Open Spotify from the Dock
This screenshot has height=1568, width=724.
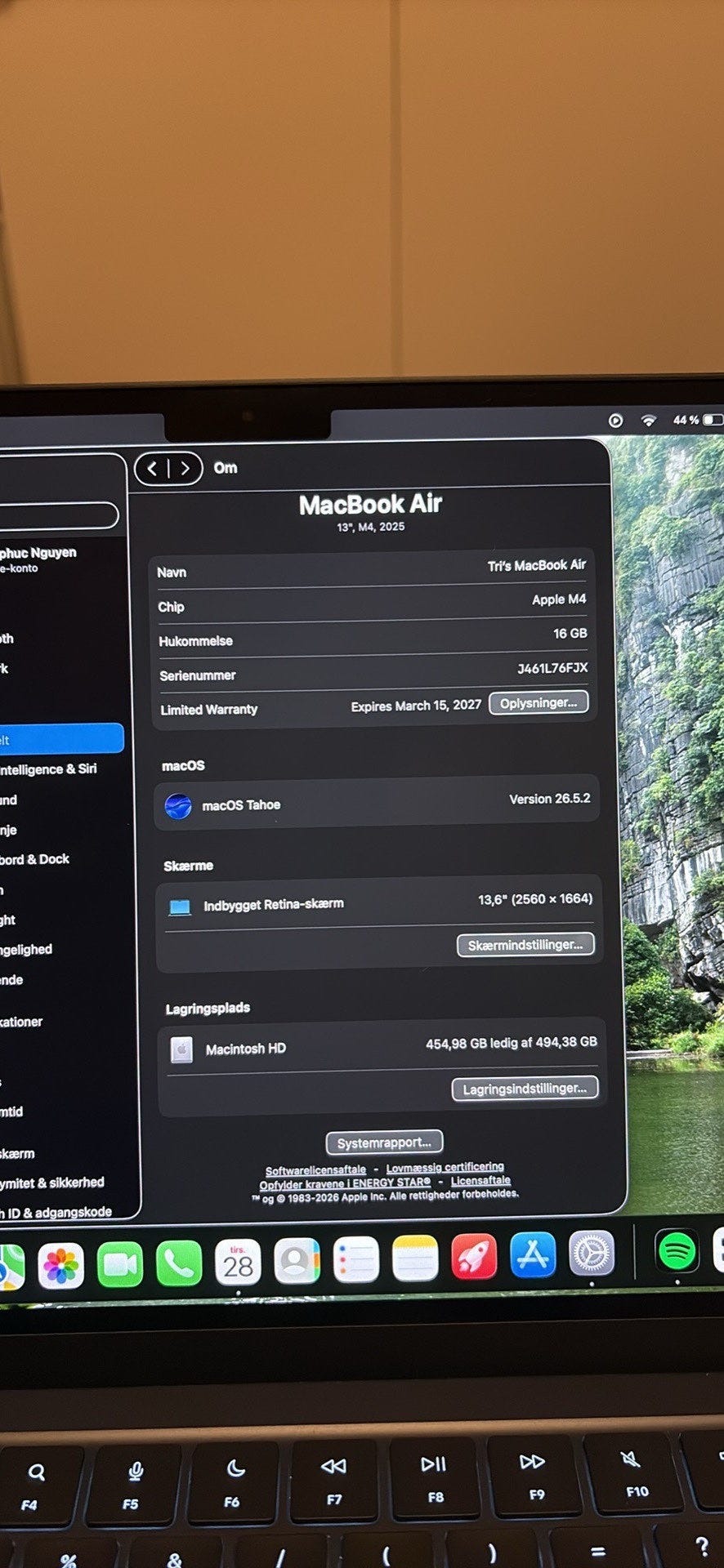(677, 1250)
